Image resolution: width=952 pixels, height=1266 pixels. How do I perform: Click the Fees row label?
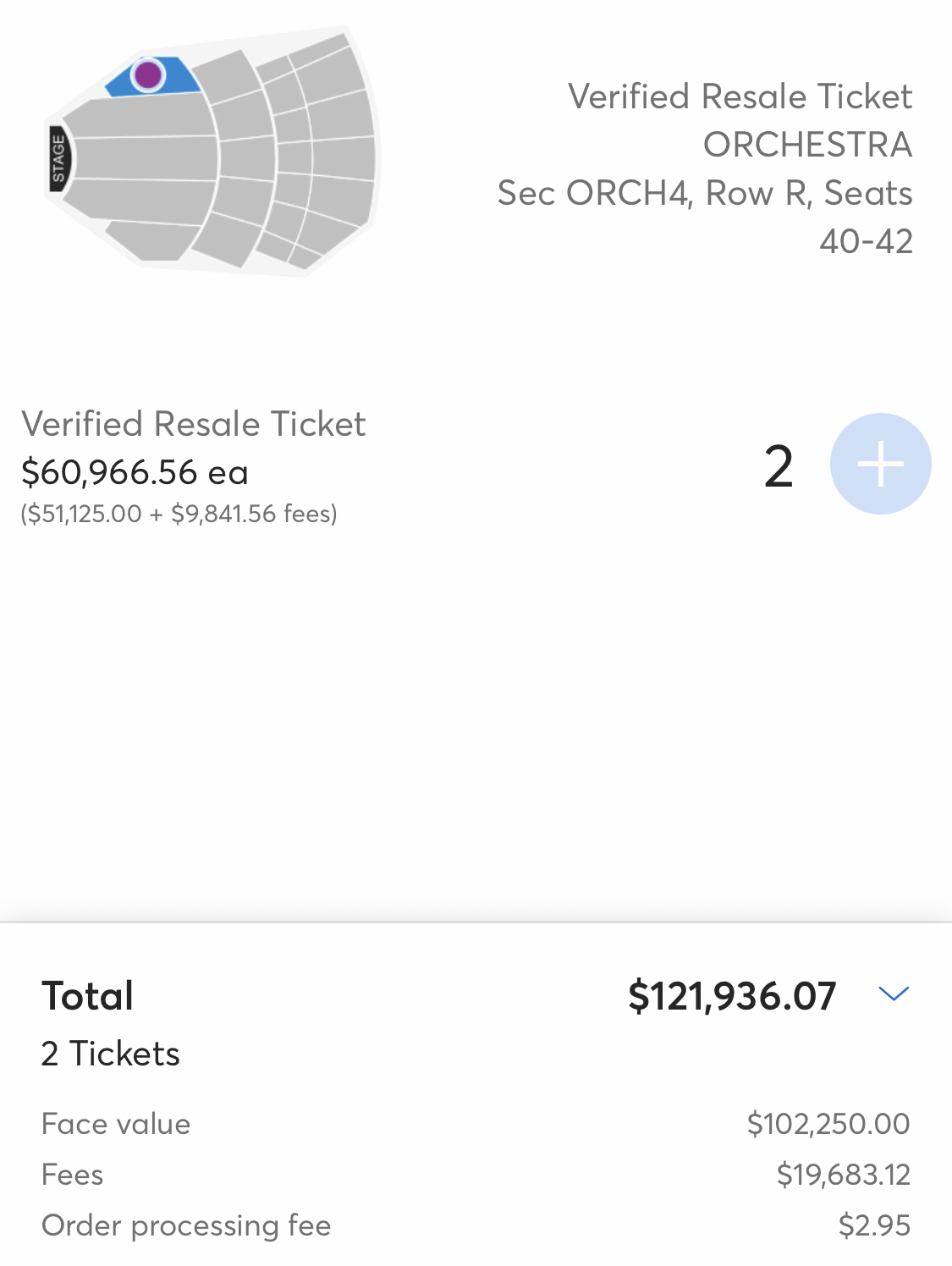click(x=73, y=1175)
